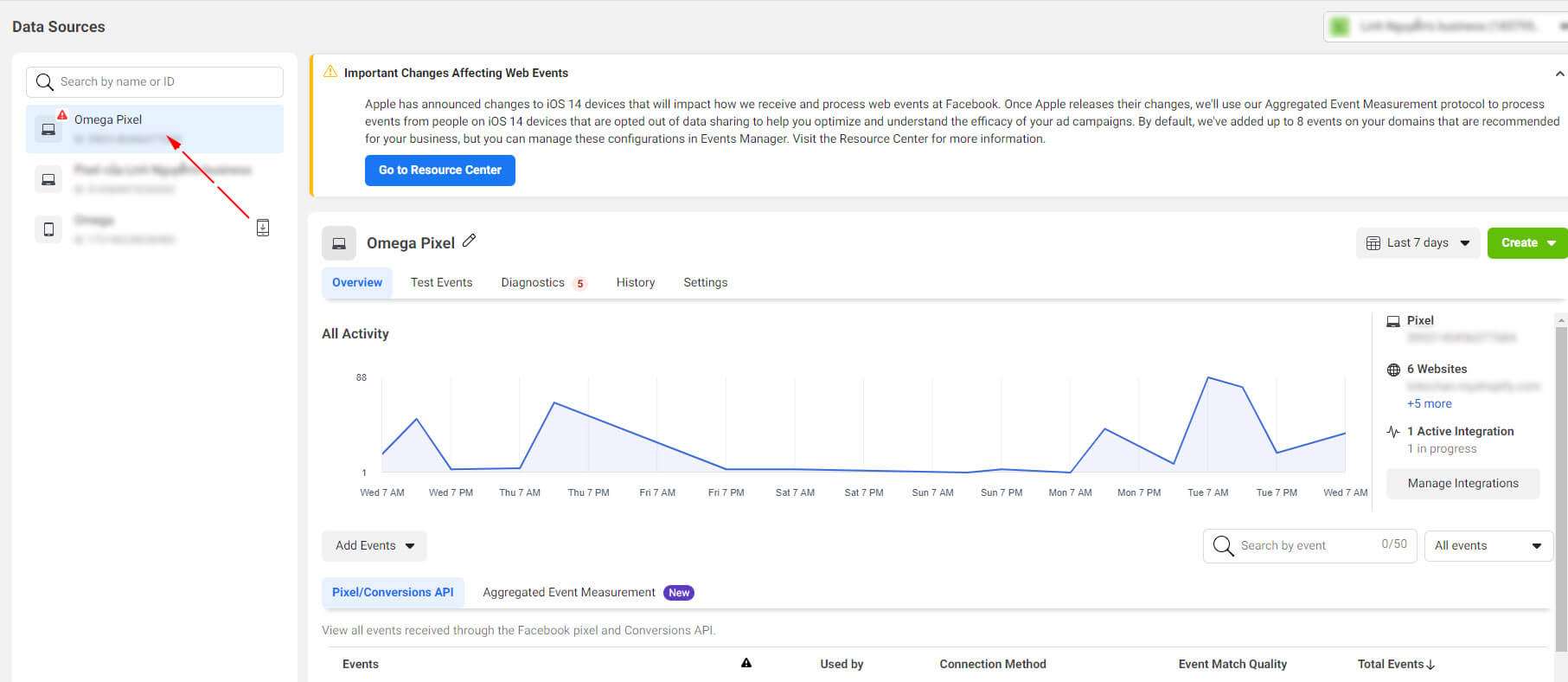Click the red 5 badge on Diagnostics

[x=580, y=284]
